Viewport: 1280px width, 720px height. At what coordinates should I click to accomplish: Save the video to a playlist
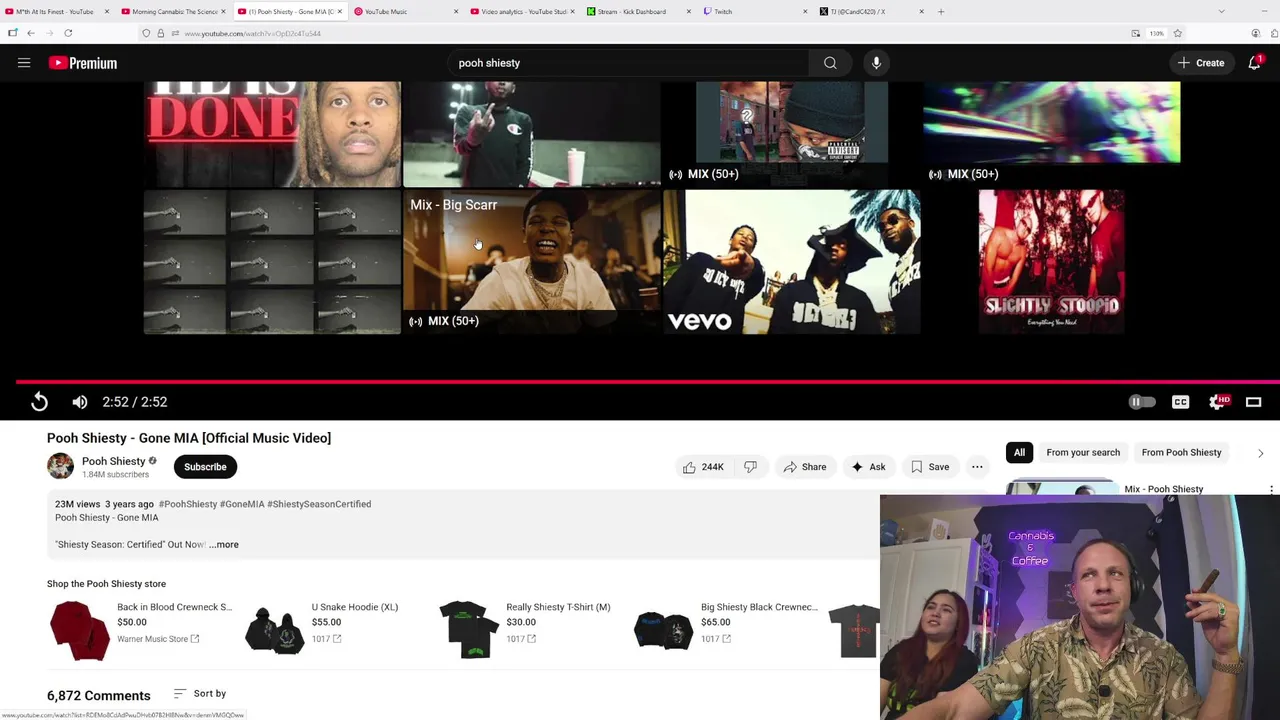coord(929,467)
